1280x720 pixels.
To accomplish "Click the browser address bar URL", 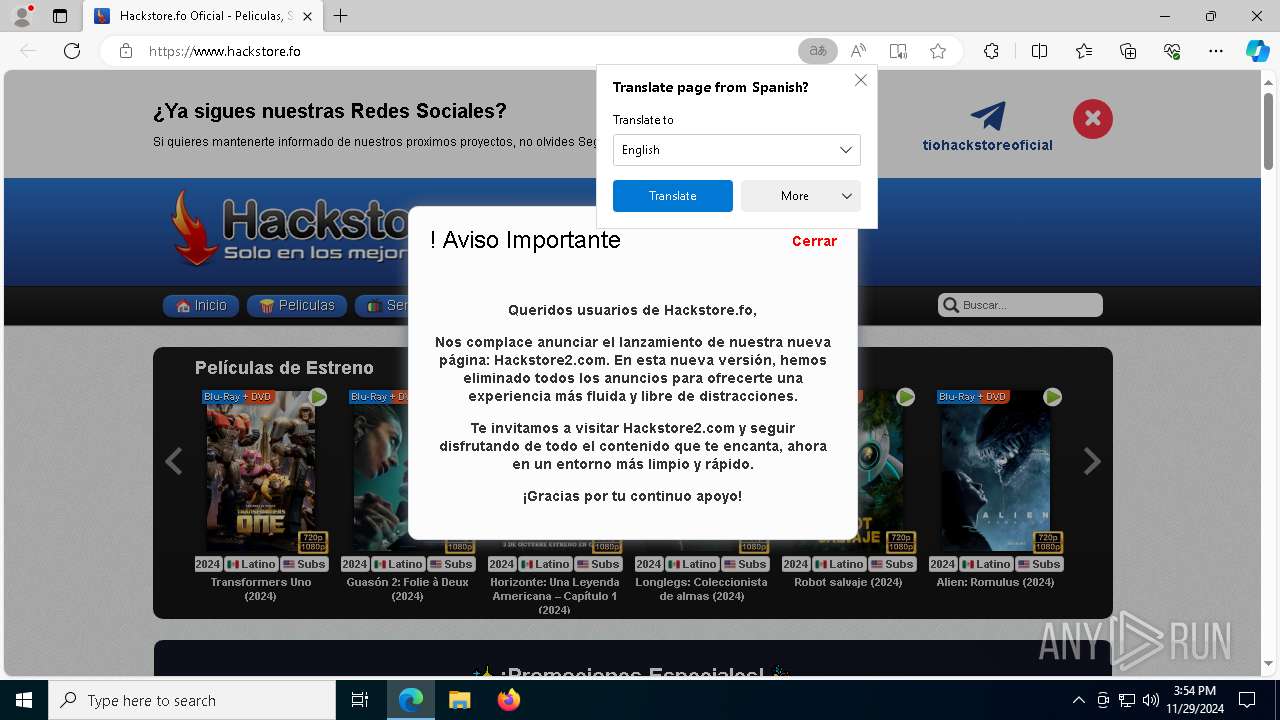I will pyautogui.click(x=225, y=51).
